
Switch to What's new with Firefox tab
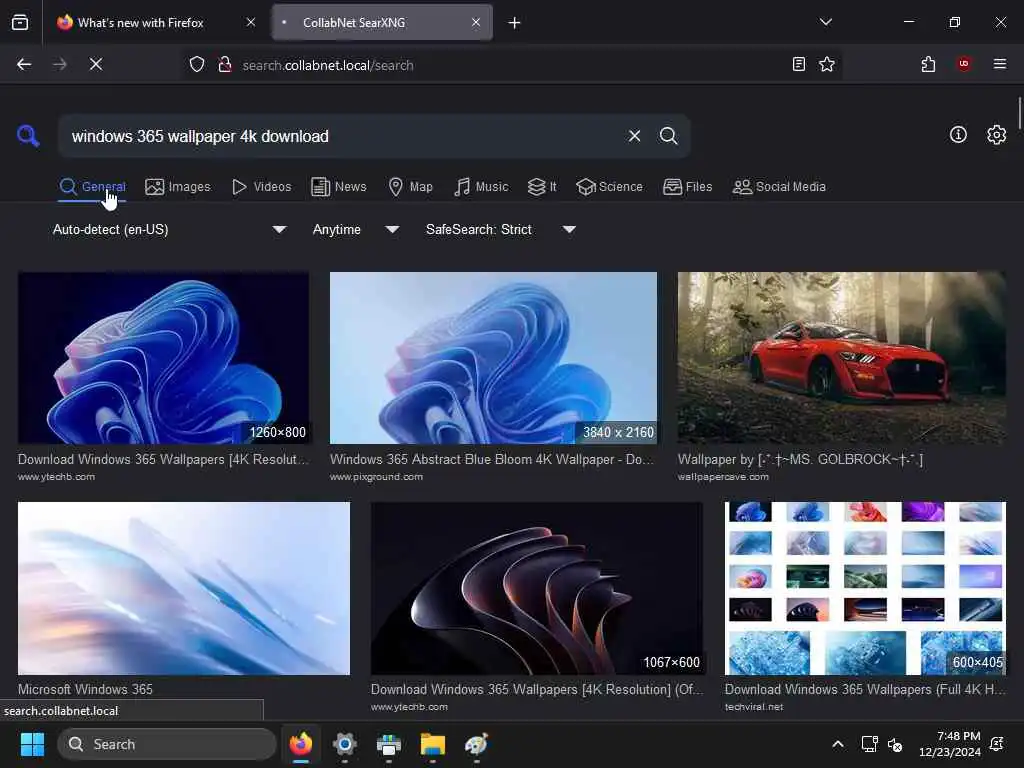(x=153, y=23)
